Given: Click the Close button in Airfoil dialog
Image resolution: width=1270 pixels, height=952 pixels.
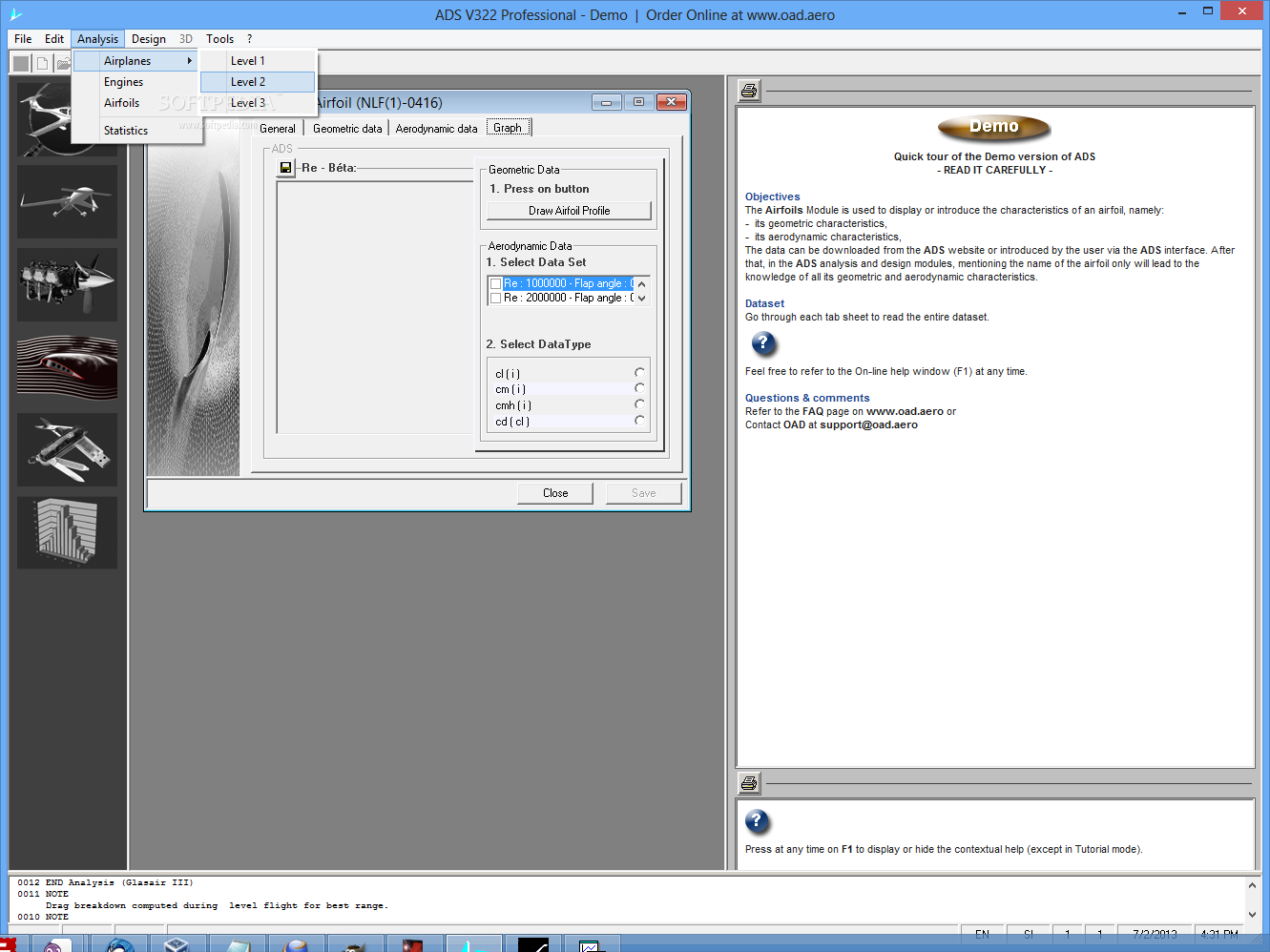Looking at the screenshot, I should [x=555, y=493].
